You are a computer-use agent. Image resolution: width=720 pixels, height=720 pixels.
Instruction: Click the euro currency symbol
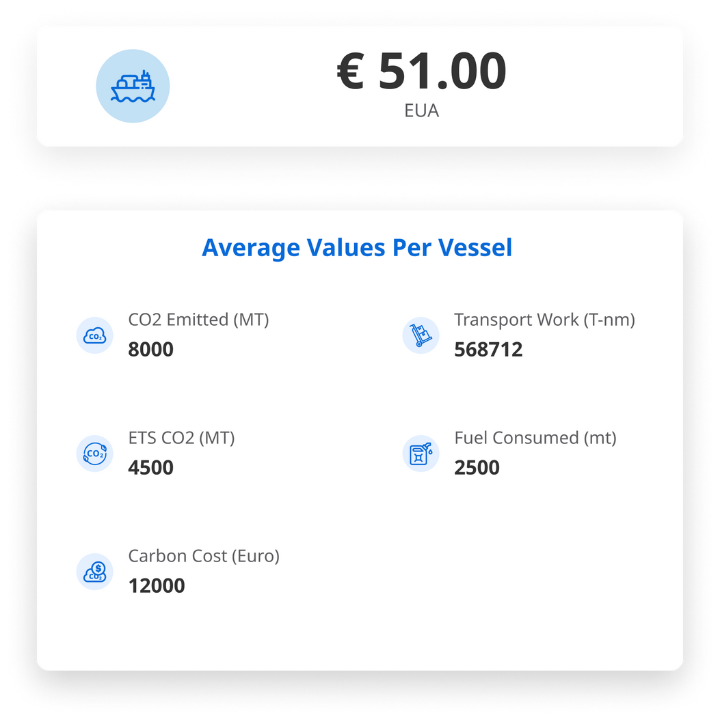click(351, 71)
